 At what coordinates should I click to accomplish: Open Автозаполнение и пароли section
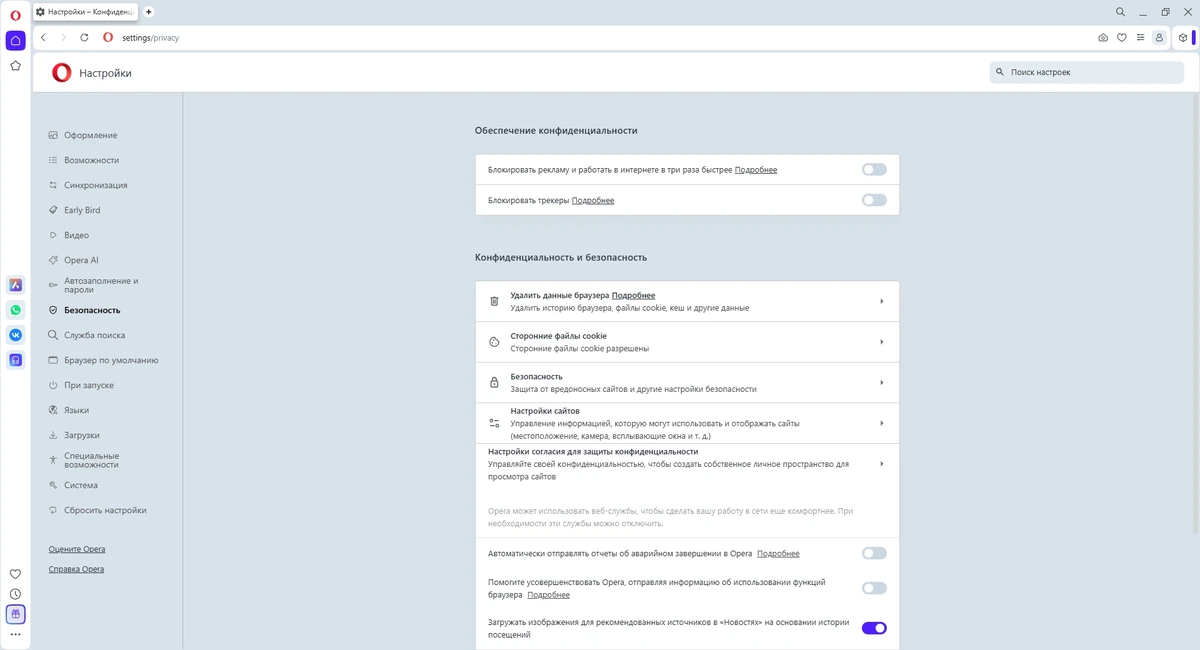coord(101,285)
